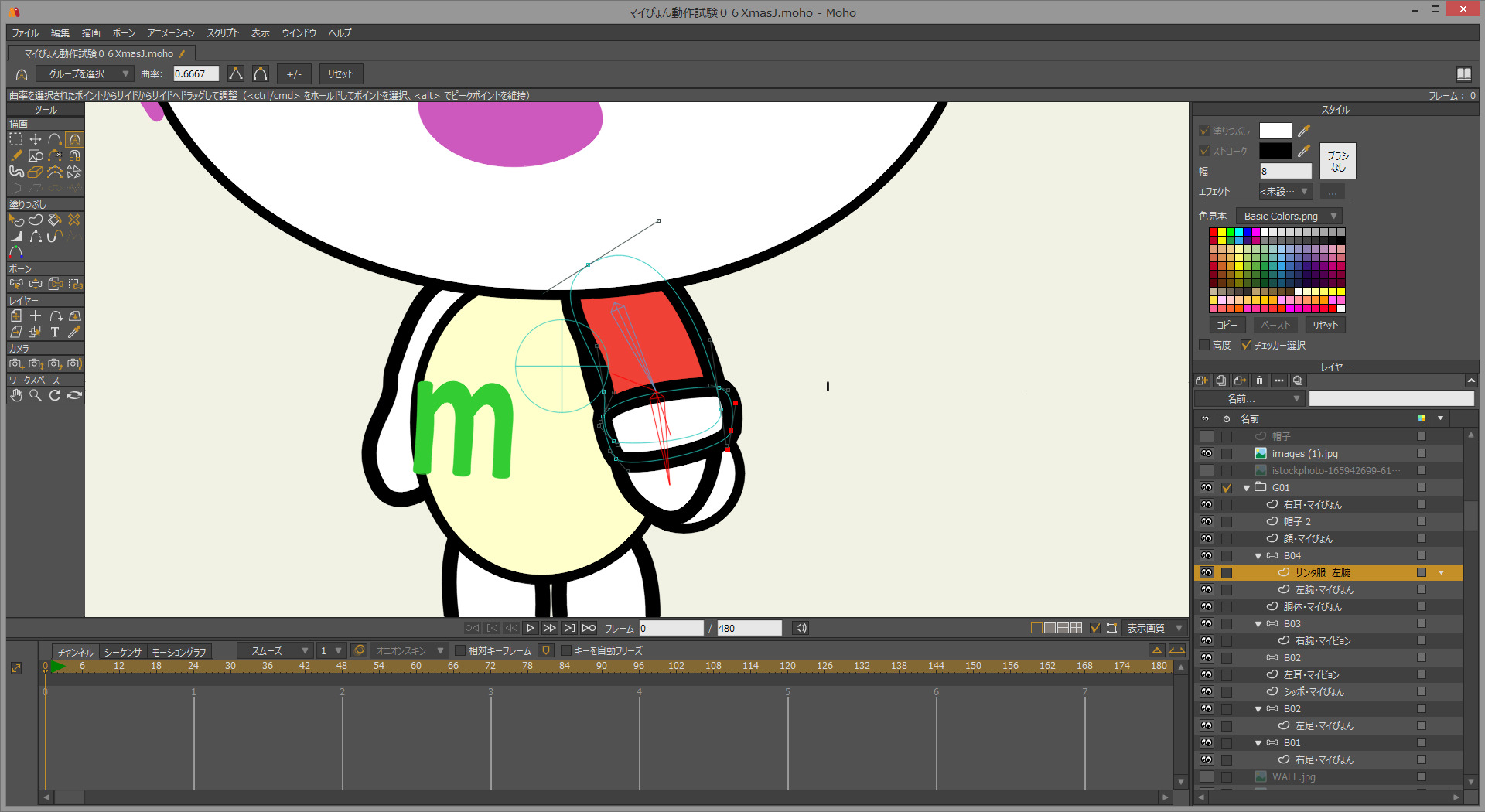Select the Transform Points tool

point(36,140)
